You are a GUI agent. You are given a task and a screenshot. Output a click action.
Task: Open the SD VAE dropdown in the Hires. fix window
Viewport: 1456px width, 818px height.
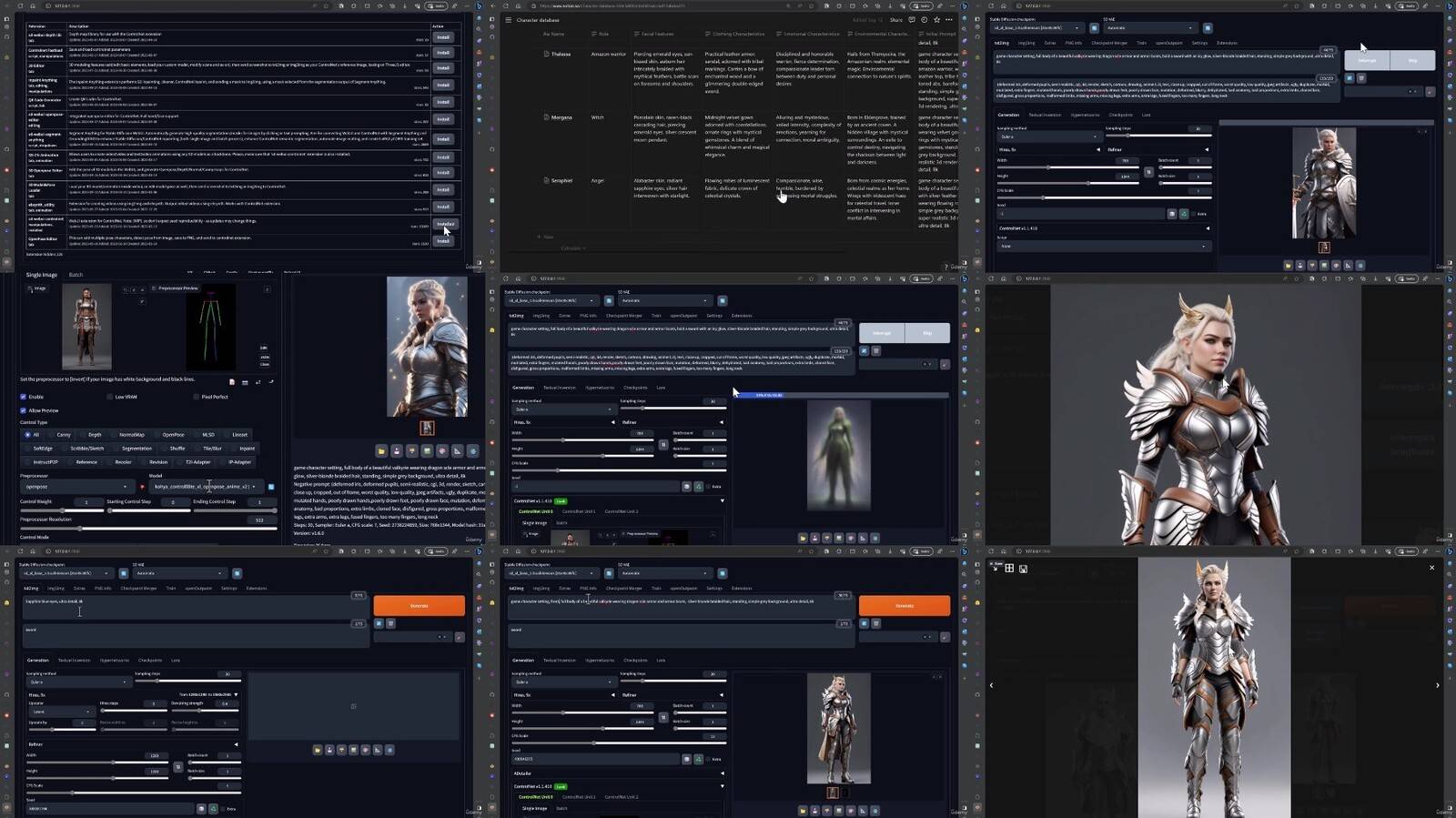coord(179,573)
